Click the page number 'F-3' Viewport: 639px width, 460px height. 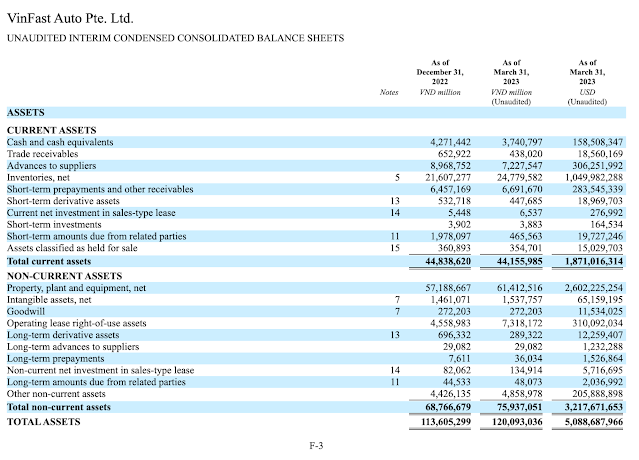tap(316, 446)
